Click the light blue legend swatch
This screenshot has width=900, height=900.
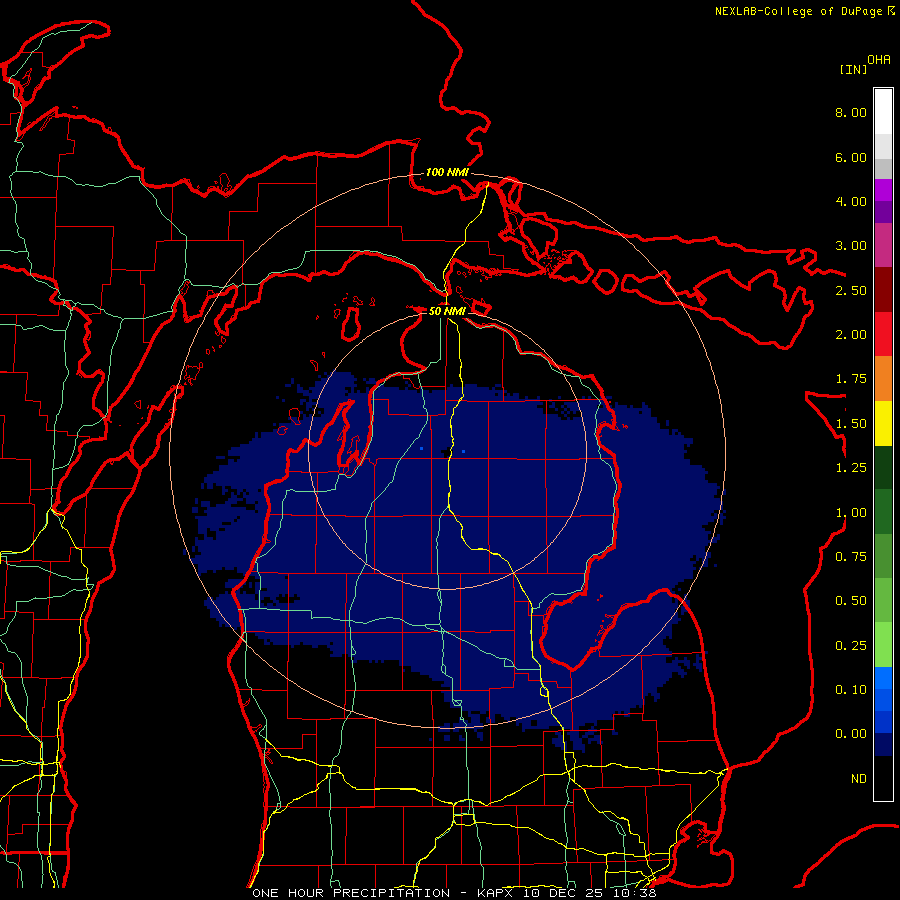tap(883, 678)
